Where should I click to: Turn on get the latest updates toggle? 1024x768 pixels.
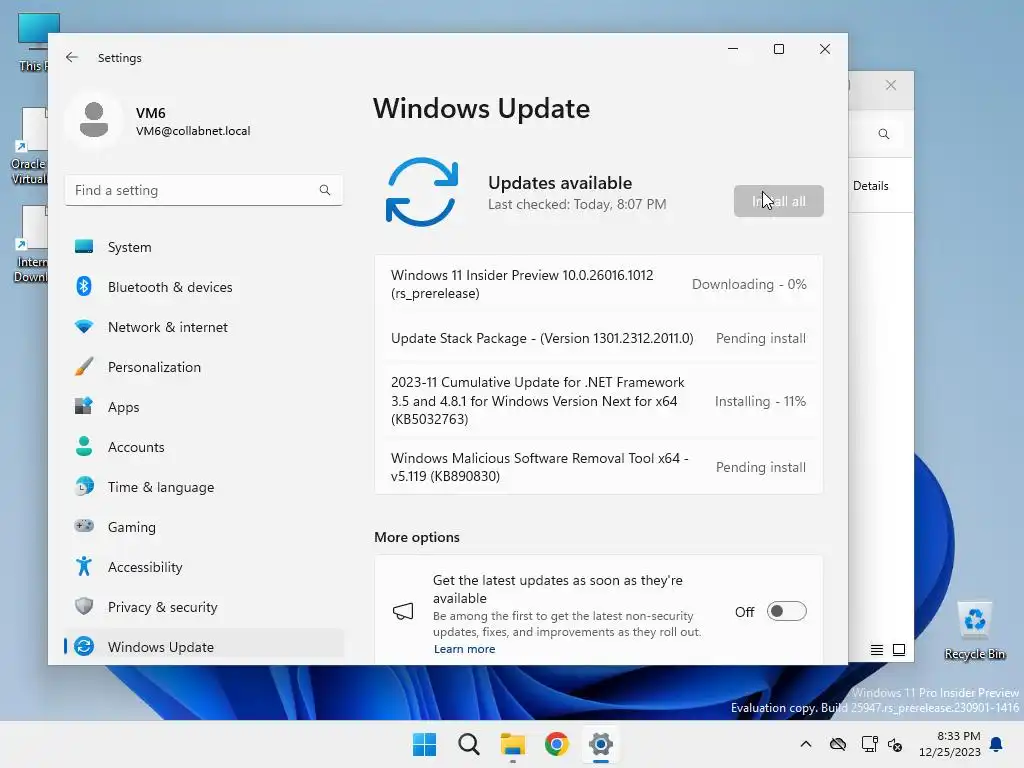tap(786, 611)
